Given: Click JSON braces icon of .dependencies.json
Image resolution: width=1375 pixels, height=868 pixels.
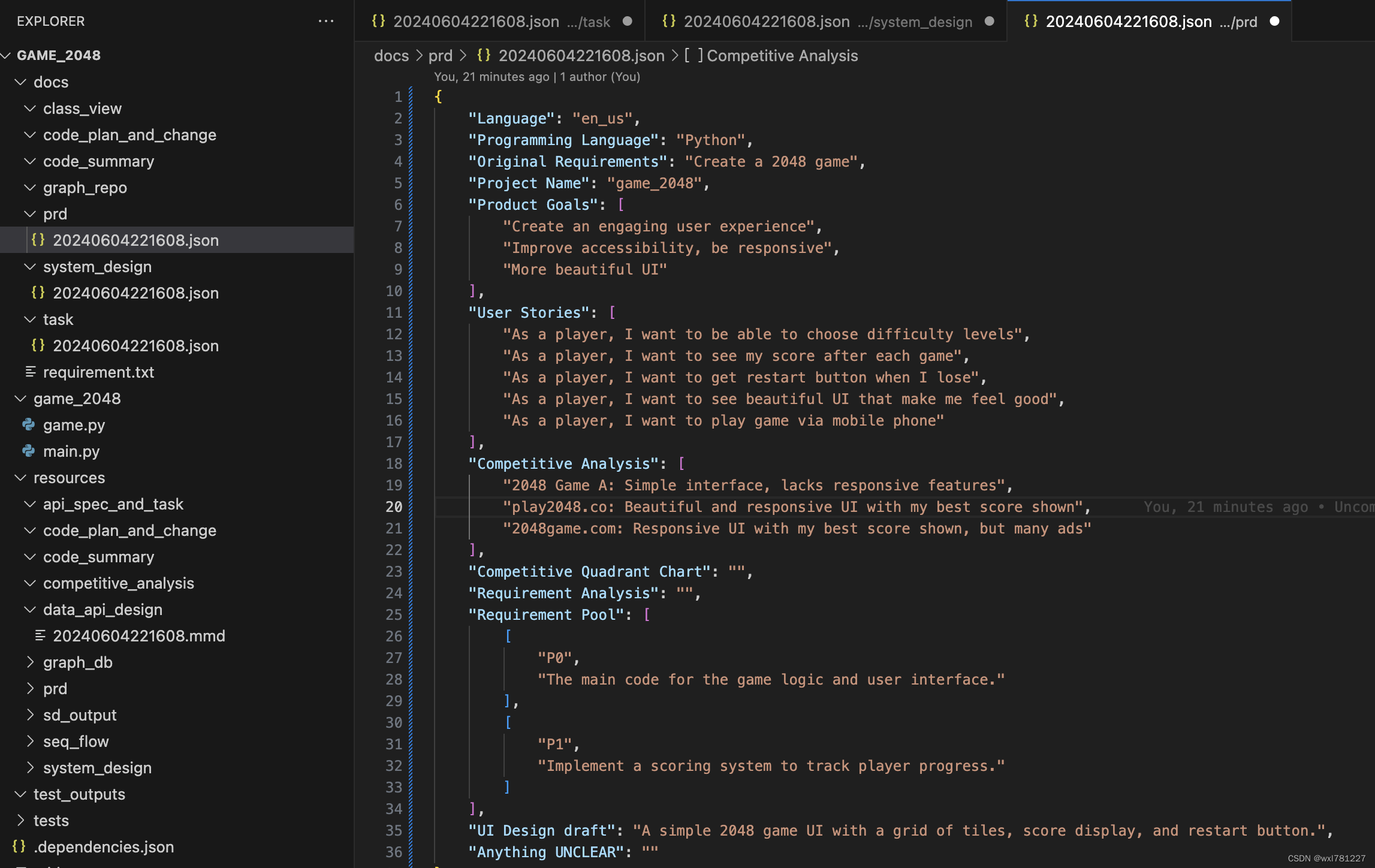Looking at the screenshot, I should pyautogui.click(x=19, y=846).
